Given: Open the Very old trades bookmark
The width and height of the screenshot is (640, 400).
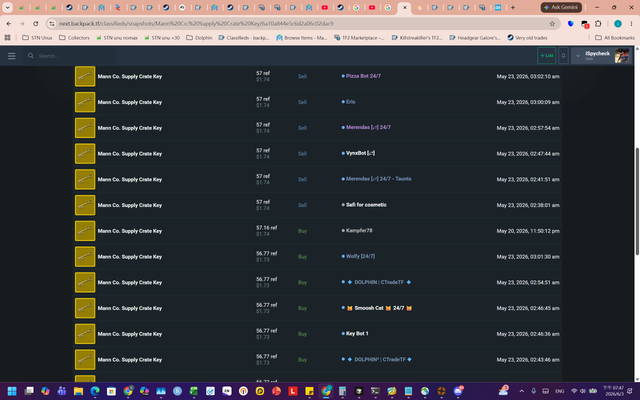Looking at the screenshot, I should 527,38.
